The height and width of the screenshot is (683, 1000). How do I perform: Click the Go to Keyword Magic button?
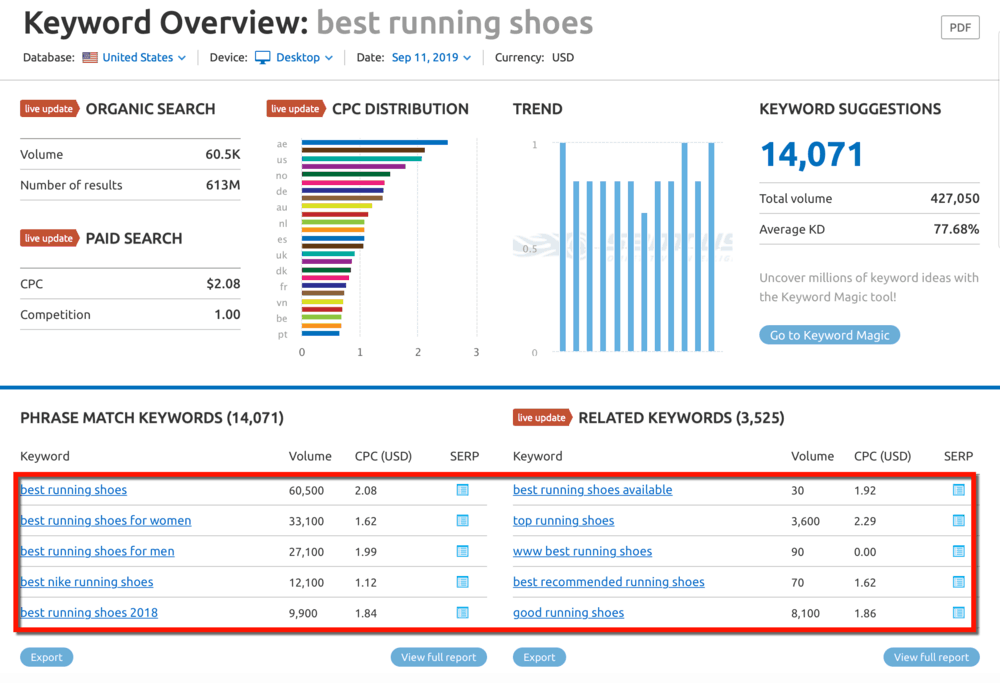pos(829,335)
